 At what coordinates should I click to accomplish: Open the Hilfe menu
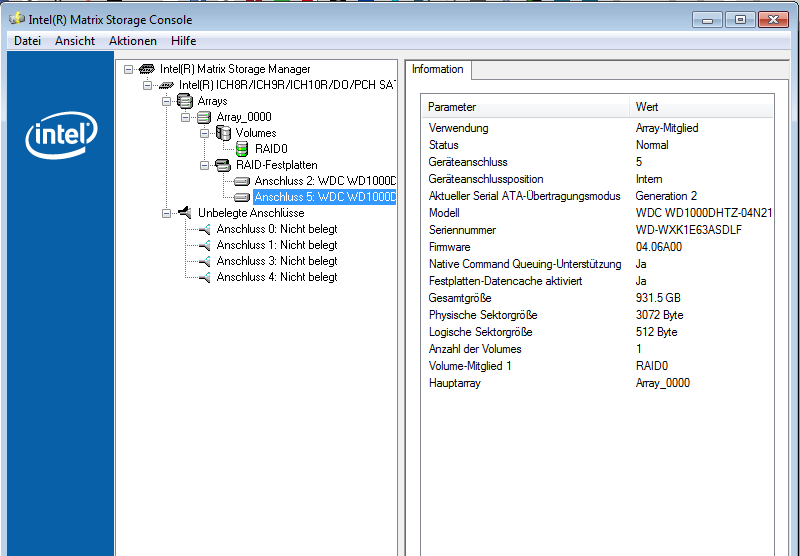(x=183, y=41)
